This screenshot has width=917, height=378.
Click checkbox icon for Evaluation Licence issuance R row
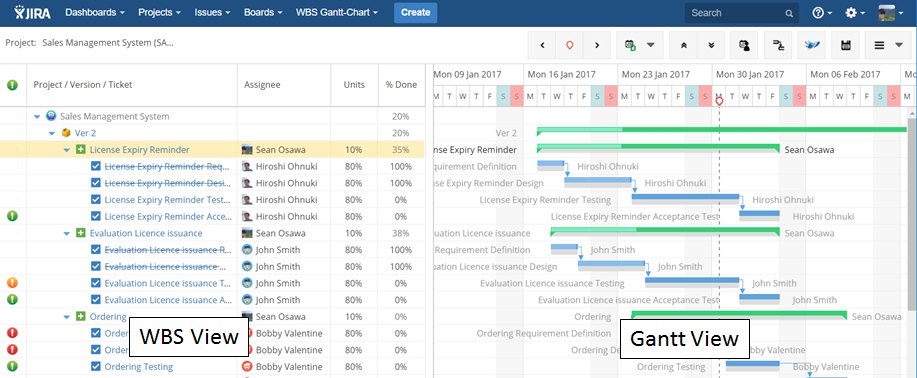96,250
